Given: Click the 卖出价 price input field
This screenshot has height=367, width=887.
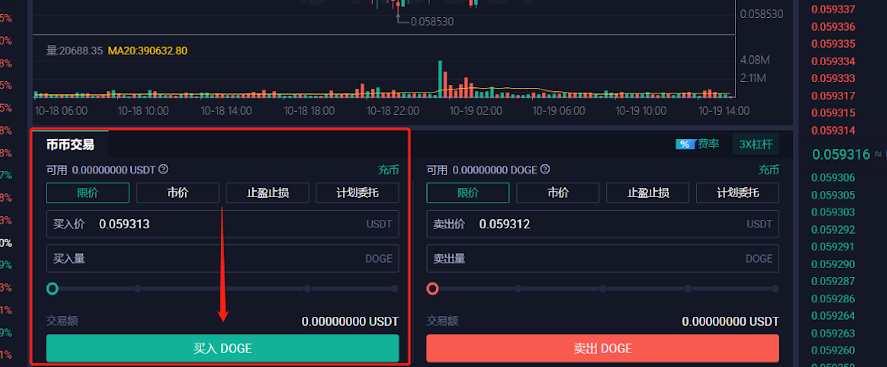Looking at the screenshot, I should pos(602,224).
